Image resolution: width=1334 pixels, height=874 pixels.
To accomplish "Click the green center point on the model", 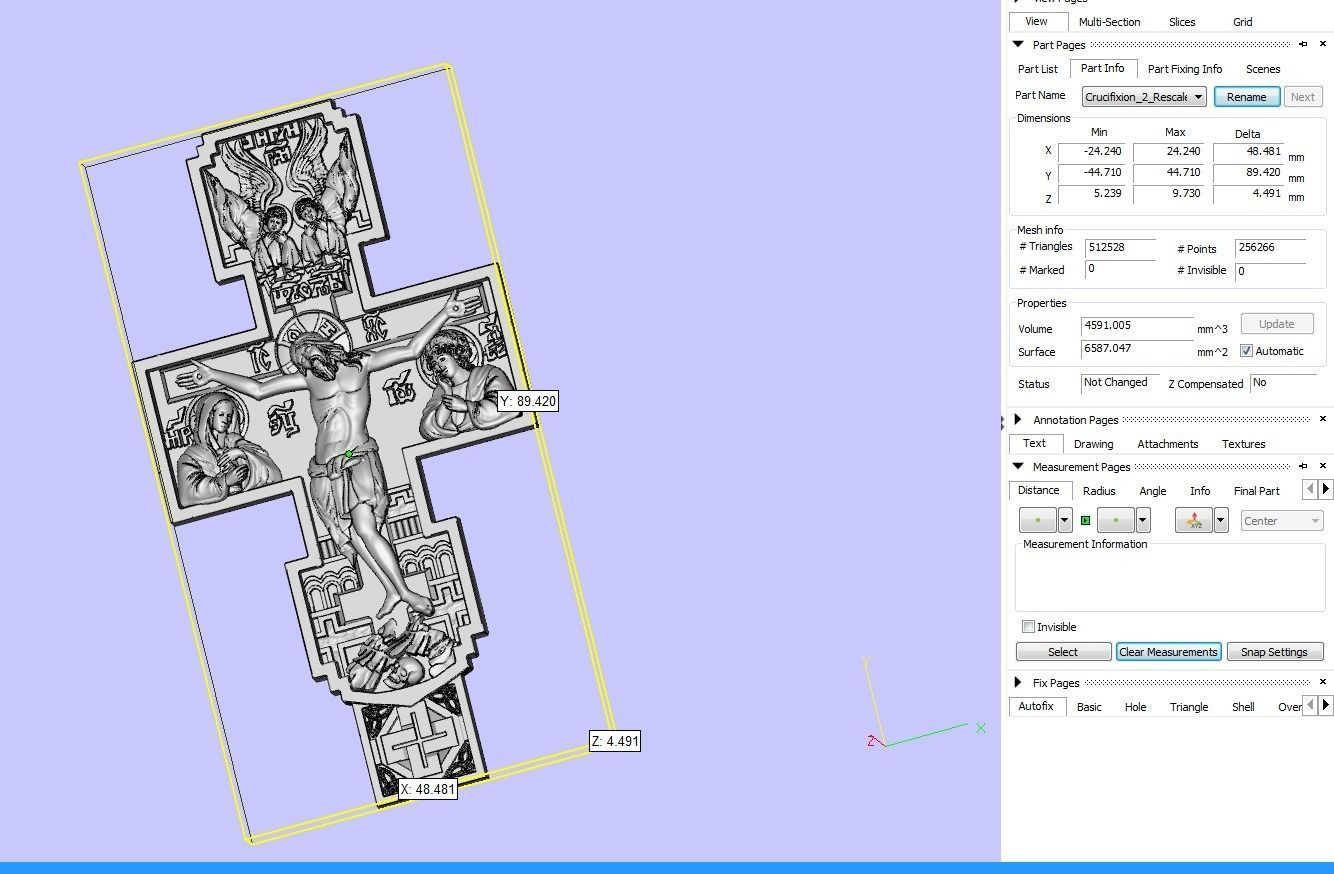I will (x=348, y=454).
